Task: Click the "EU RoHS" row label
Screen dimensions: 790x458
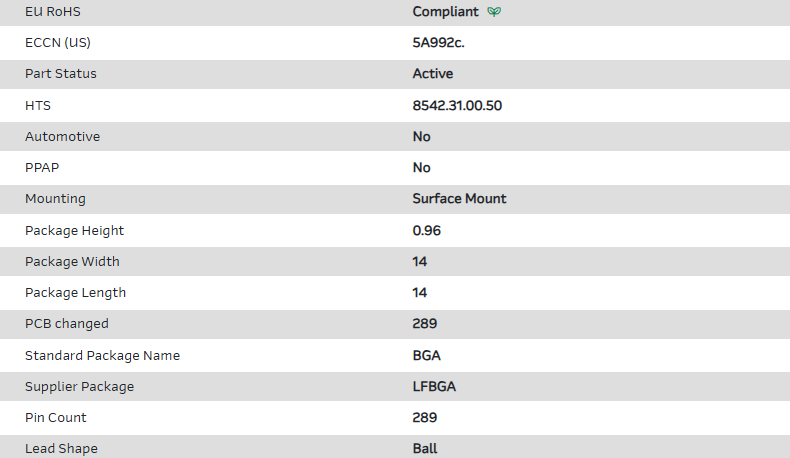Action: click(x=53, y=12)
